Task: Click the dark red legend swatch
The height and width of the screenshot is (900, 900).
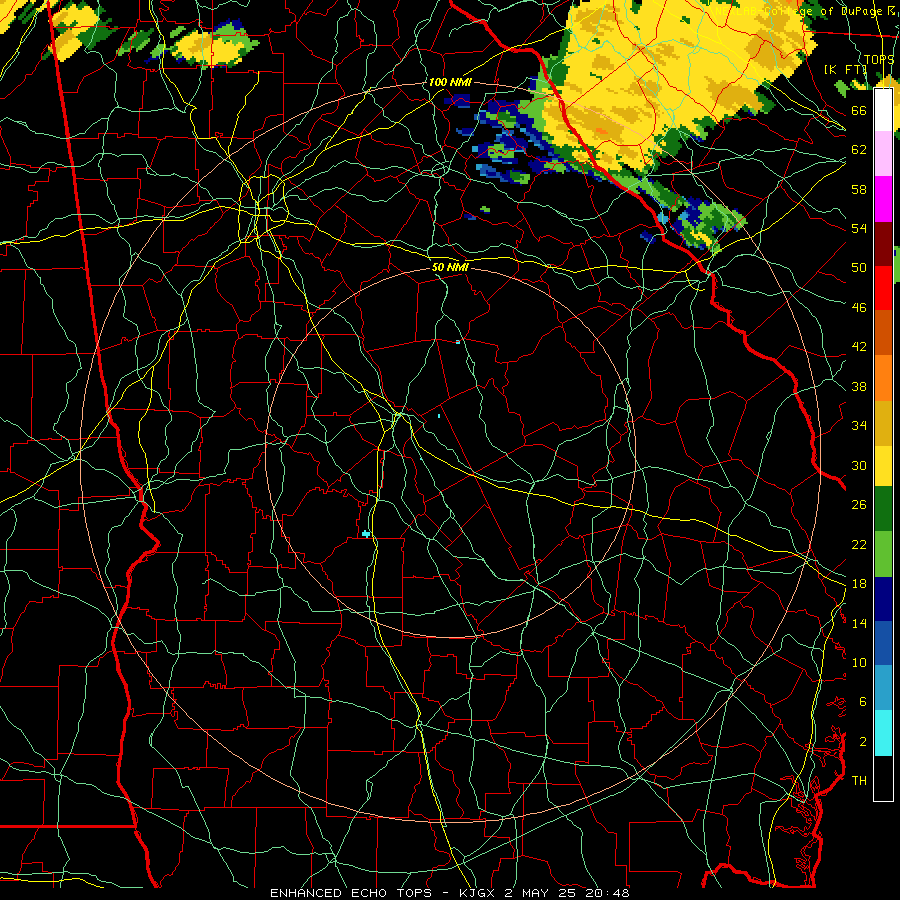Action: click(x=883, y=243)
